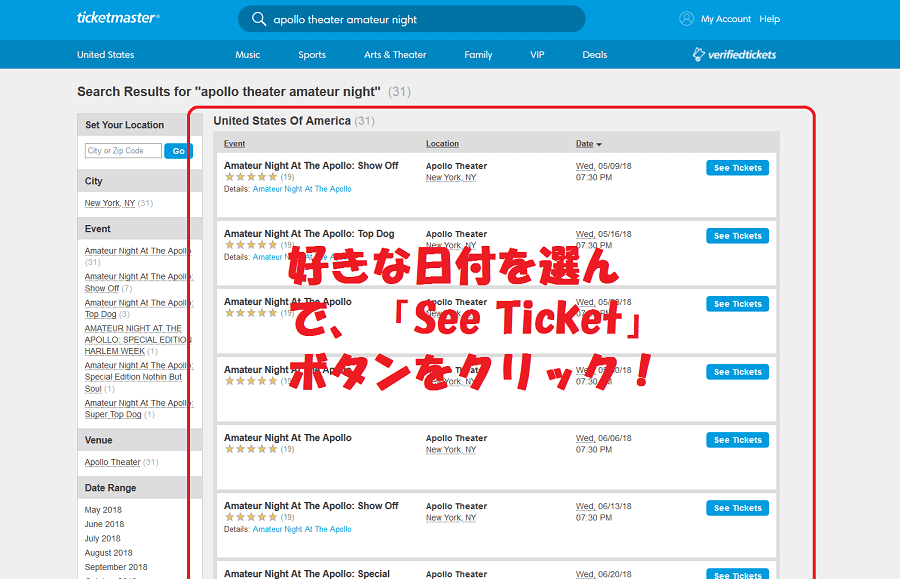The image size is (900, 579).
Task: Filter by Special Edition Harlem Week event
Action: click(x=137, y=340)
